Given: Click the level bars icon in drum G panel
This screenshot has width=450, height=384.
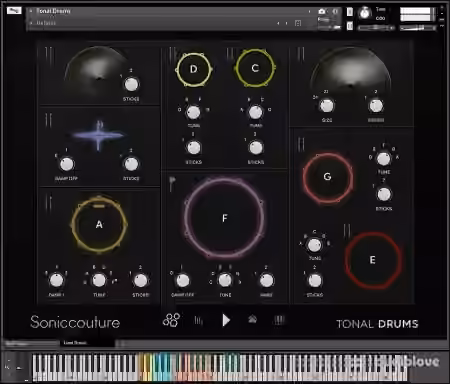Looking at the screenshot, I should (x=301, y=144).
